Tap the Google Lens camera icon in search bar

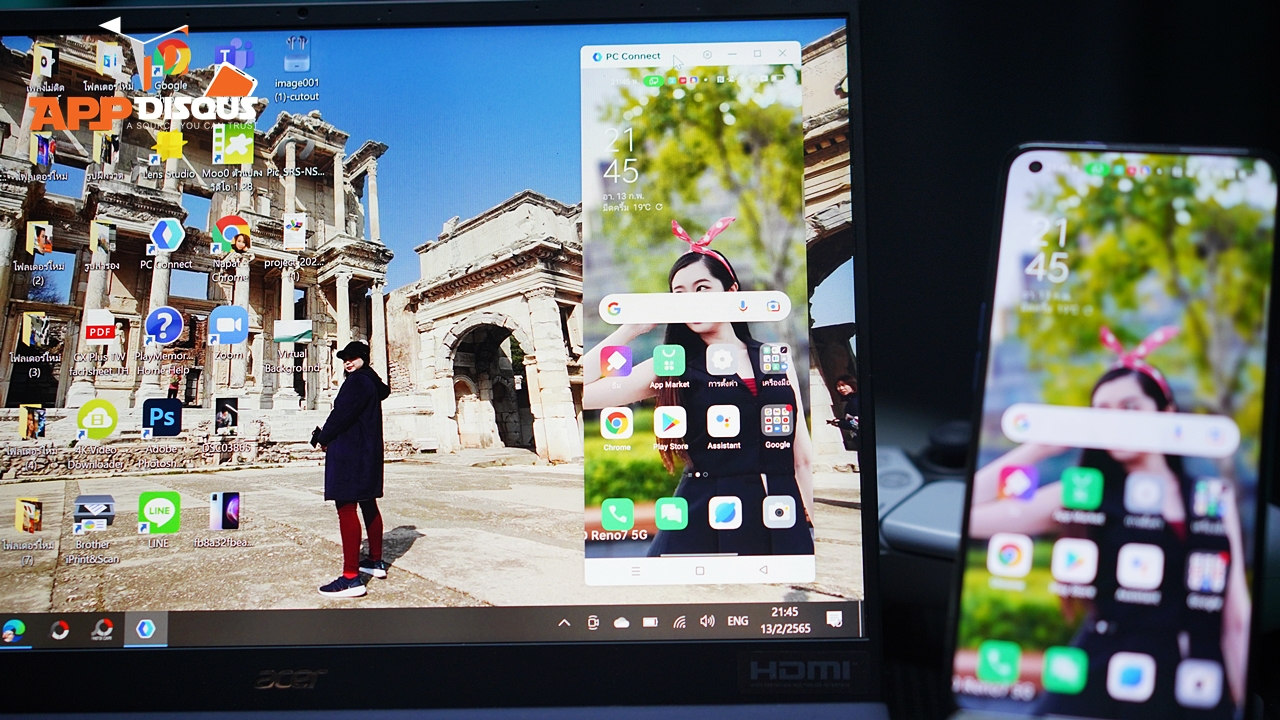coord(773,307)
